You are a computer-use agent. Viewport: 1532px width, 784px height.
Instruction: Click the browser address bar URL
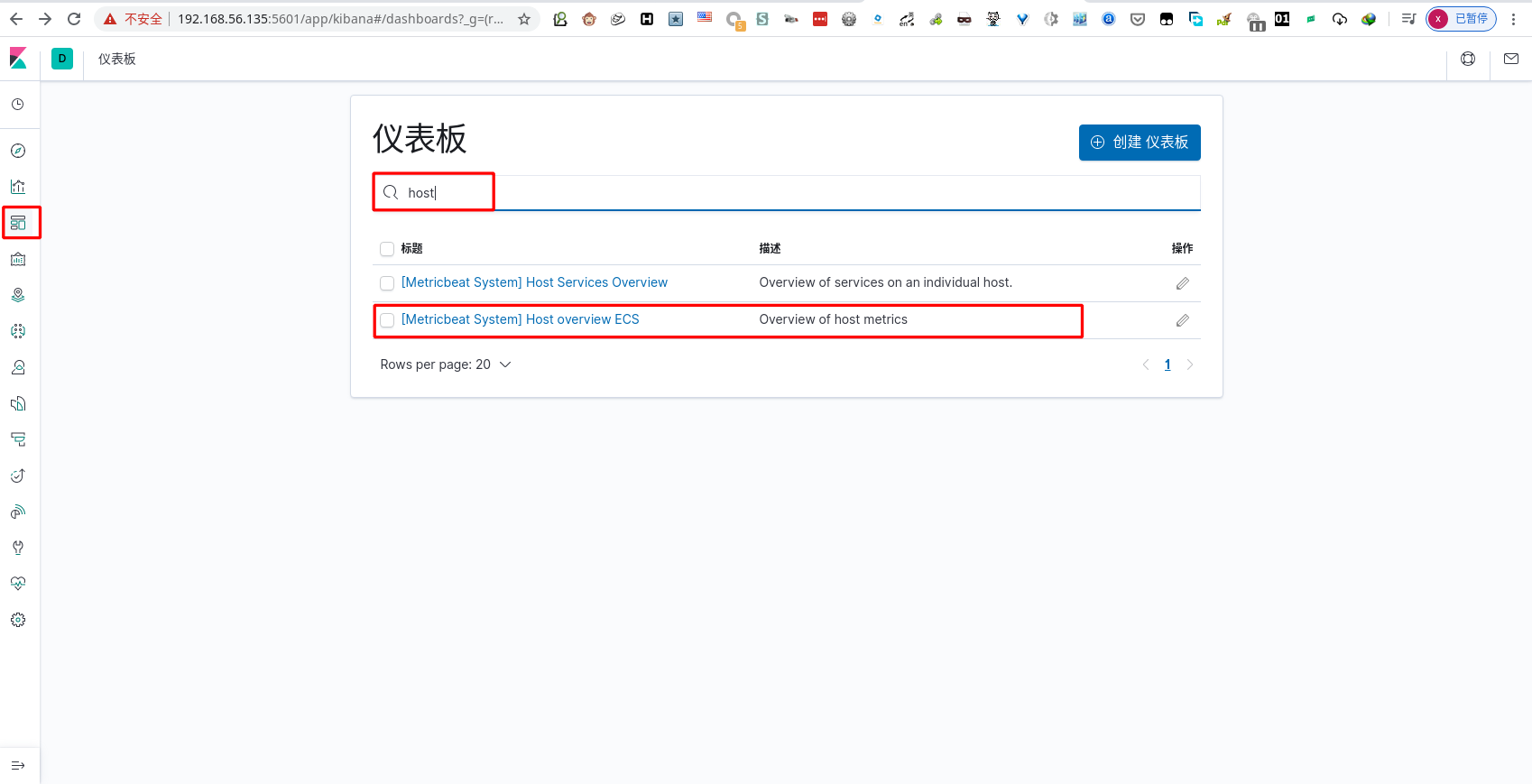[x=341, y=19]
